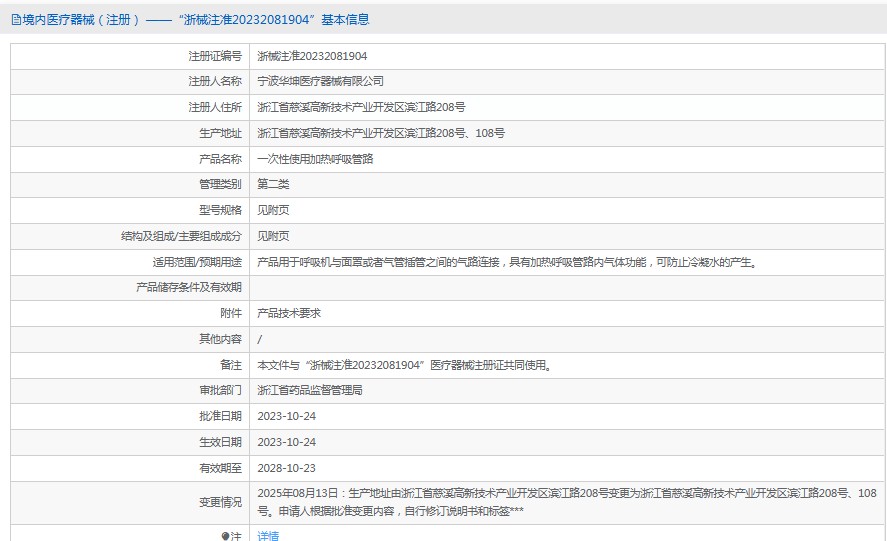
Task: Click the 备注 remark text
Action: point(404,365)
